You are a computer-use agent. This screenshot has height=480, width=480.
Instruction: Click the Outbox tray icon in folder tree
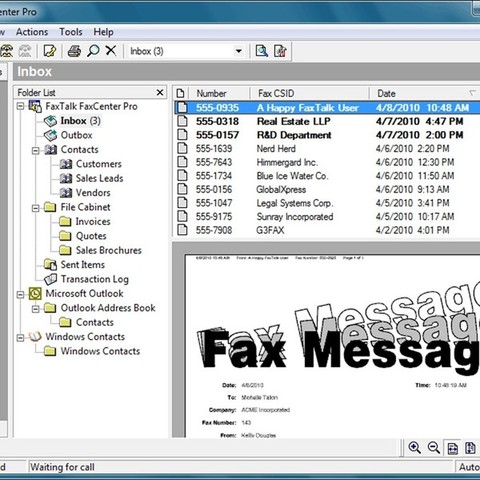[51, 135]
